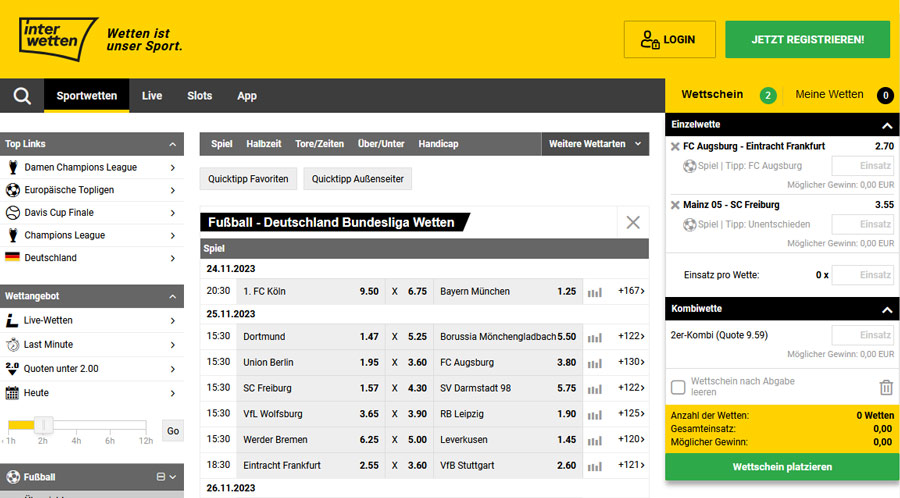Click Einsatz pro Wette input field
900x498 pixels.
click(x=863, y=275)
